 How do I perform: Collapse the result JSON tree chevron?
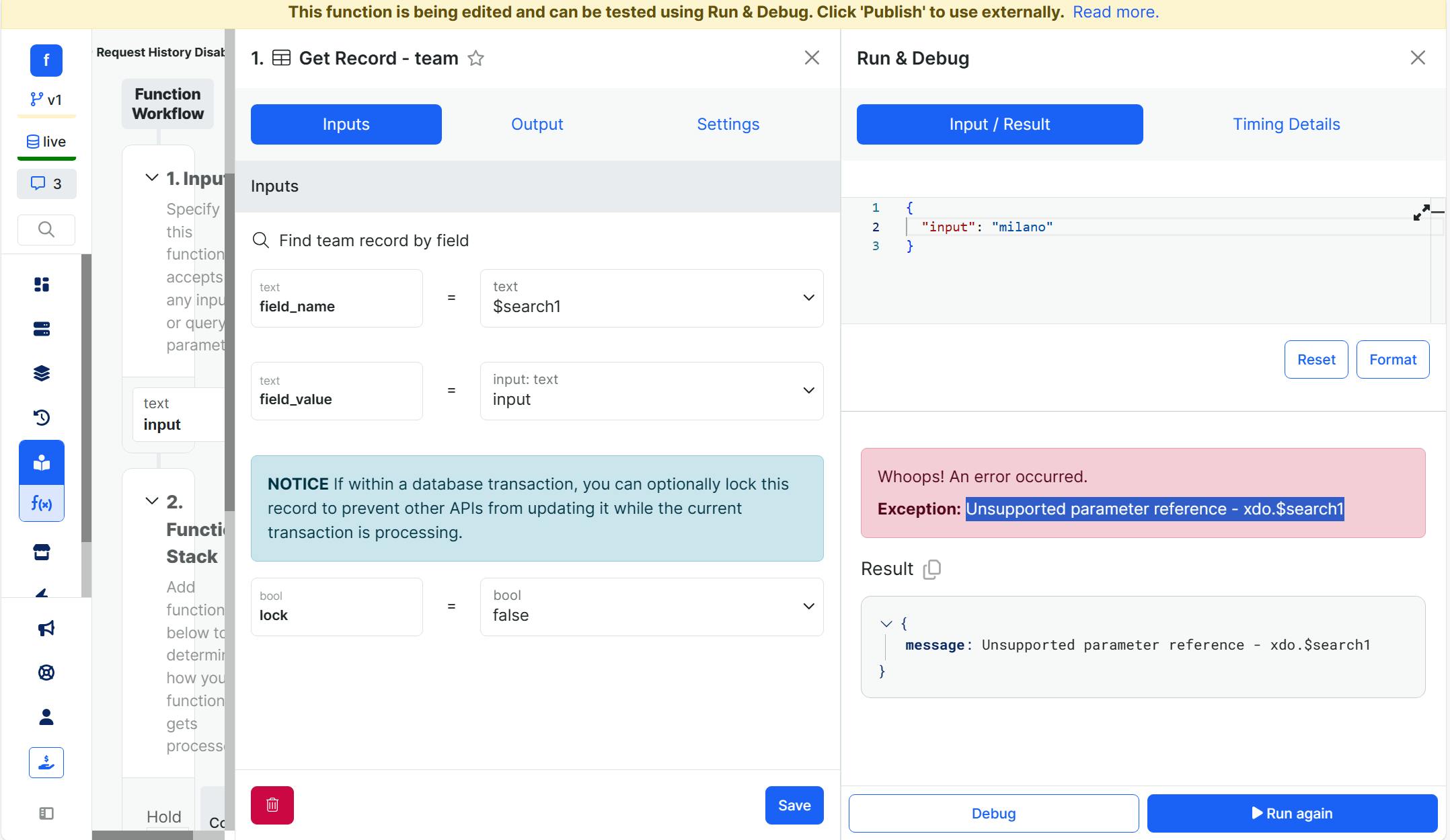[x=886, y=624]
